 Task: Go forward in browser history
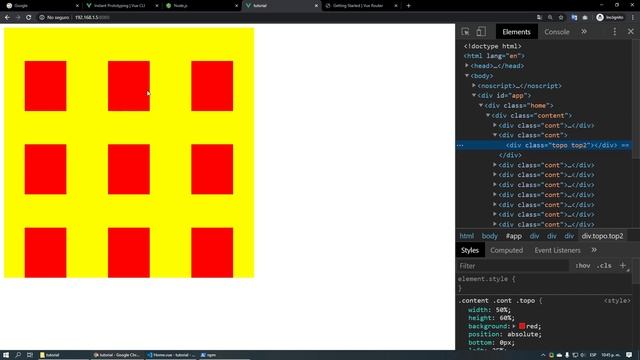point(18,18)
